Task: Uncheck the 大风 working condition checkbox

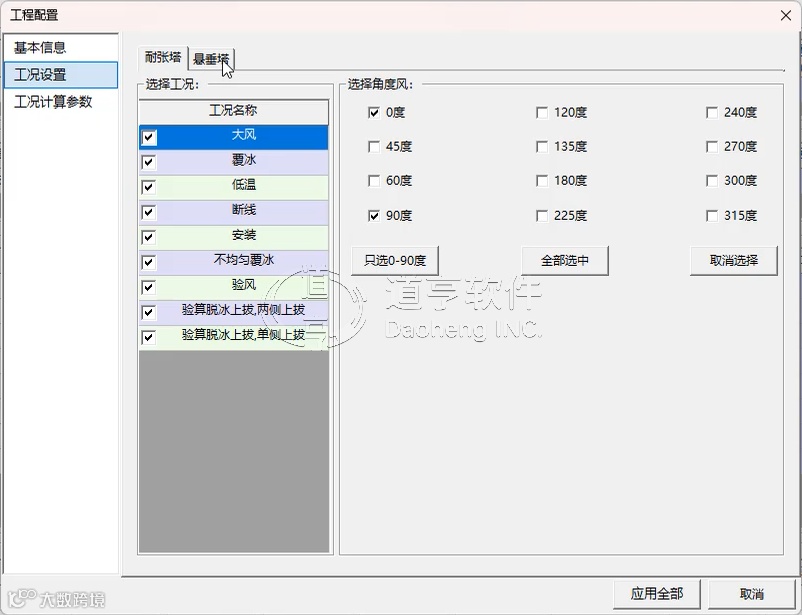Action: click(x=149, y=137)
